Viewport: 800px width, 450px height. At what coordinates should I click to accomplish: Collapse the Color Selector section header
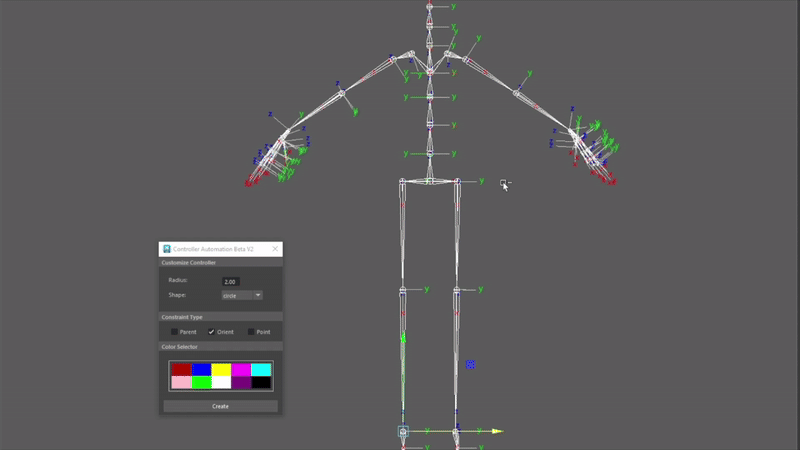click(x=220, y=347)
